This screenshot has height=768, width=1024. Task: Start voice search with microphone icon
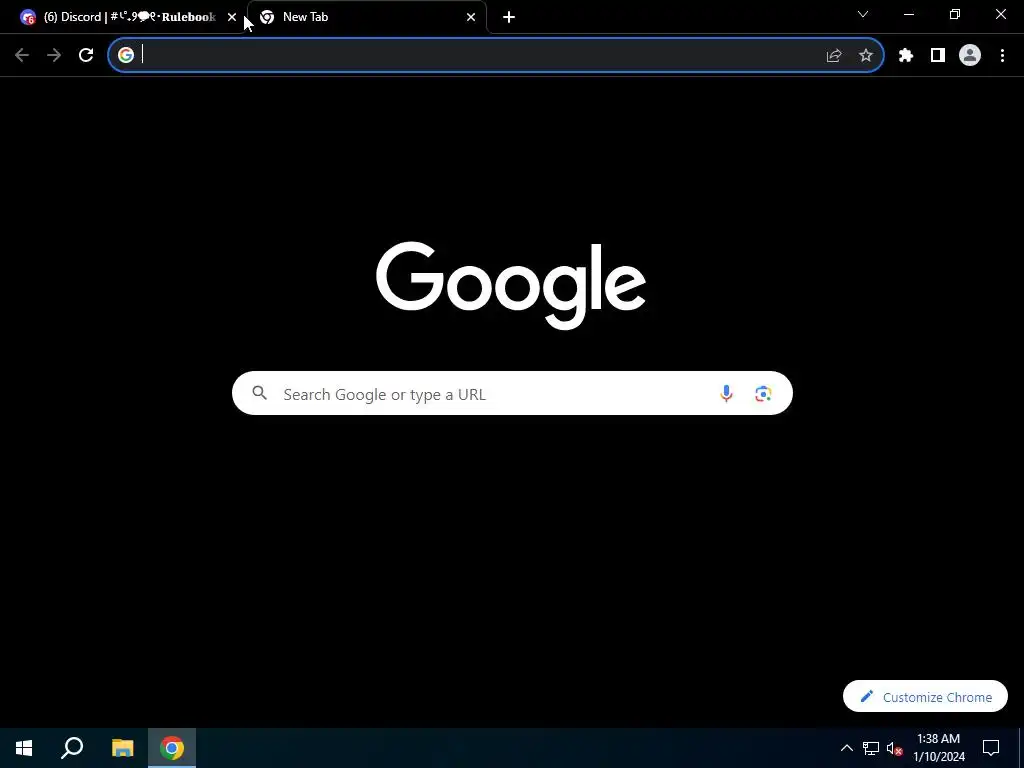pyautogui.click(x=726, y=393)
